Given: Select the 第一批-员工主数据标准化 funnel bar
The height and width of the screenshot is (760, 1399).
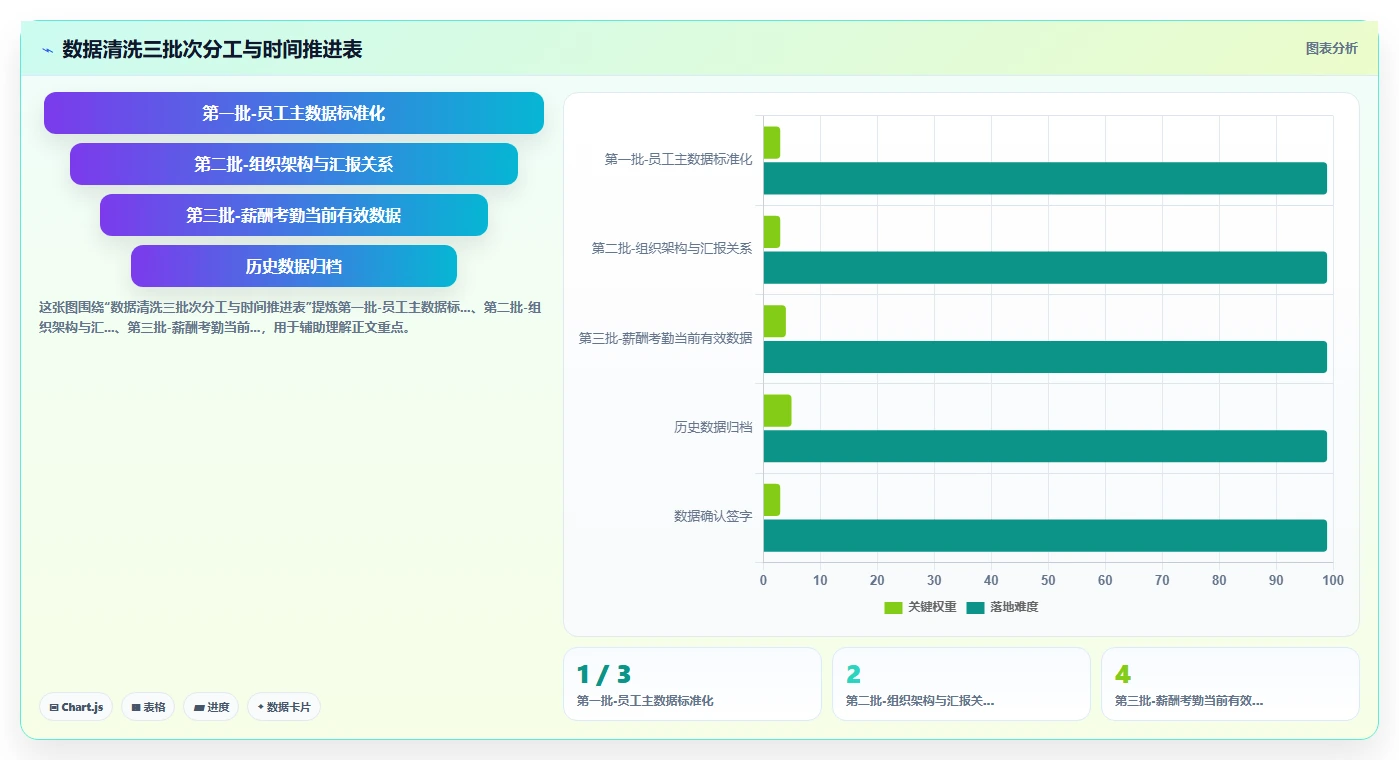Looking at the screenshot, I should [294, 113].
